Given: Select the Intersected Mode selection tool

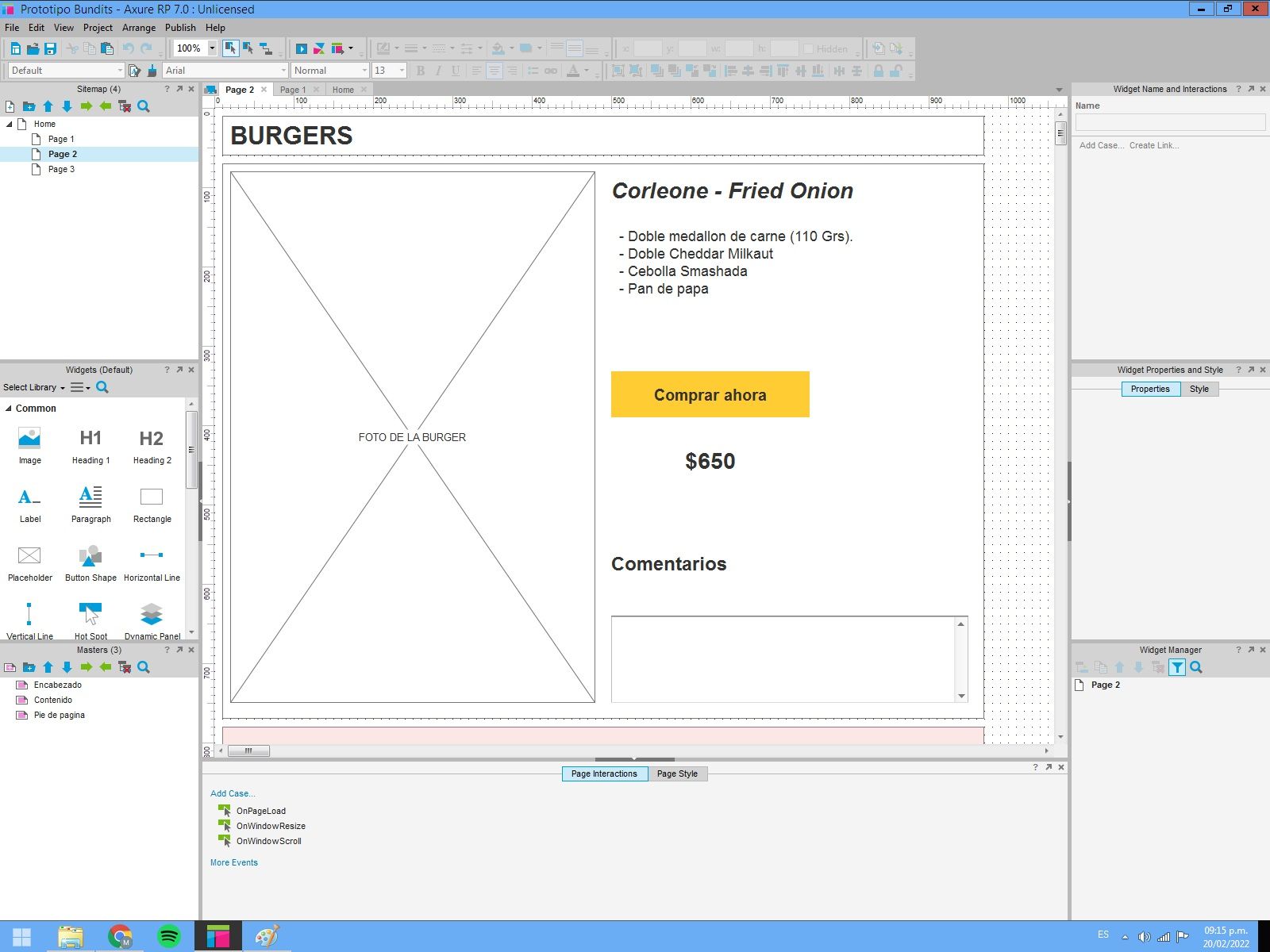Looking at the screenshot, I should tap(230, 48).
